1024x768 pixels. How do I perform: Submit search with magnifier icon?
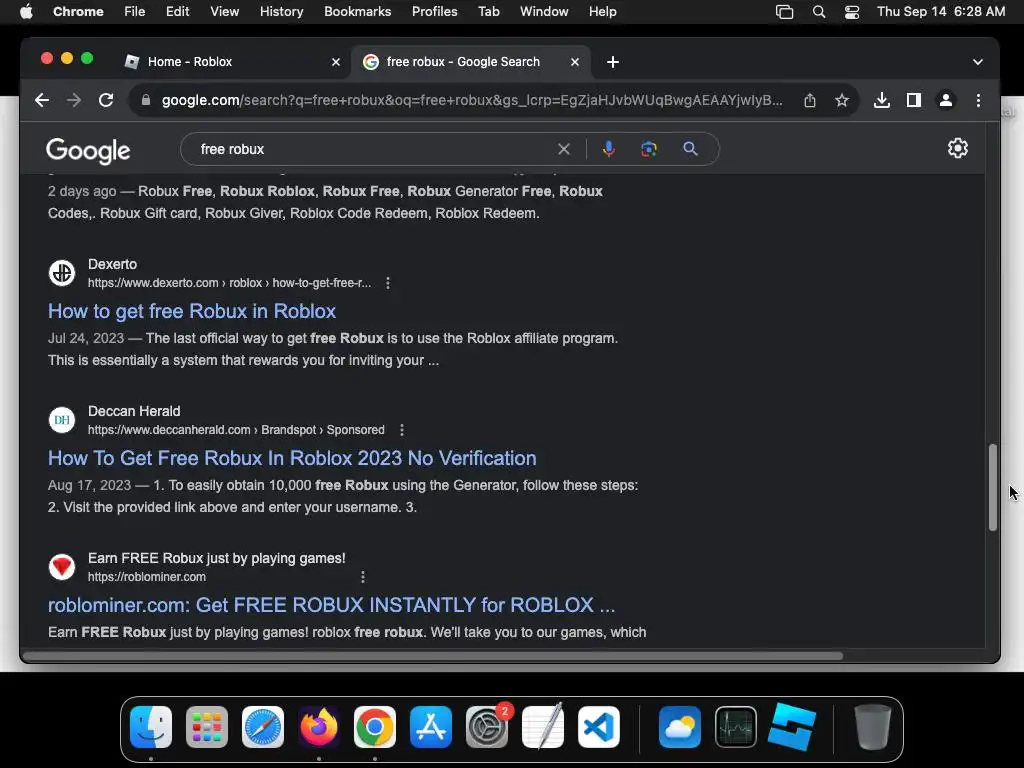point(690,149)
